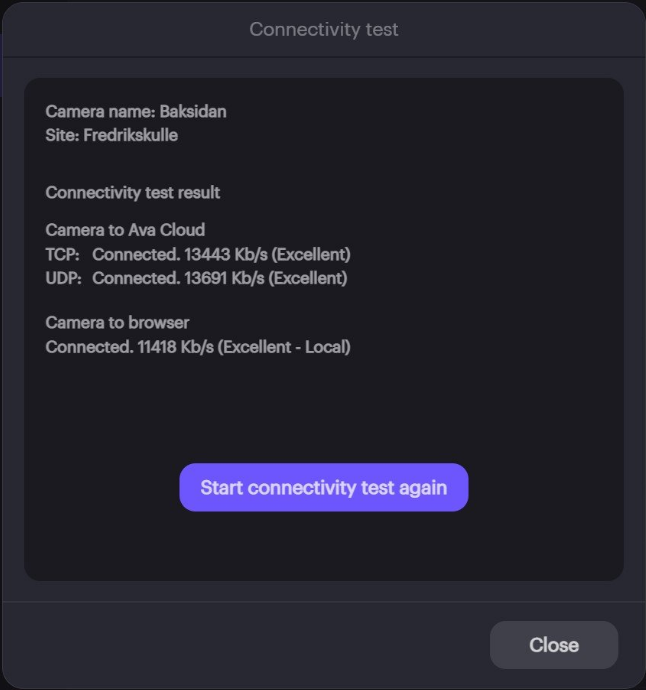Click the TCP label
The width and height of the screenshot is (646, 690).
tap(62, 254)
